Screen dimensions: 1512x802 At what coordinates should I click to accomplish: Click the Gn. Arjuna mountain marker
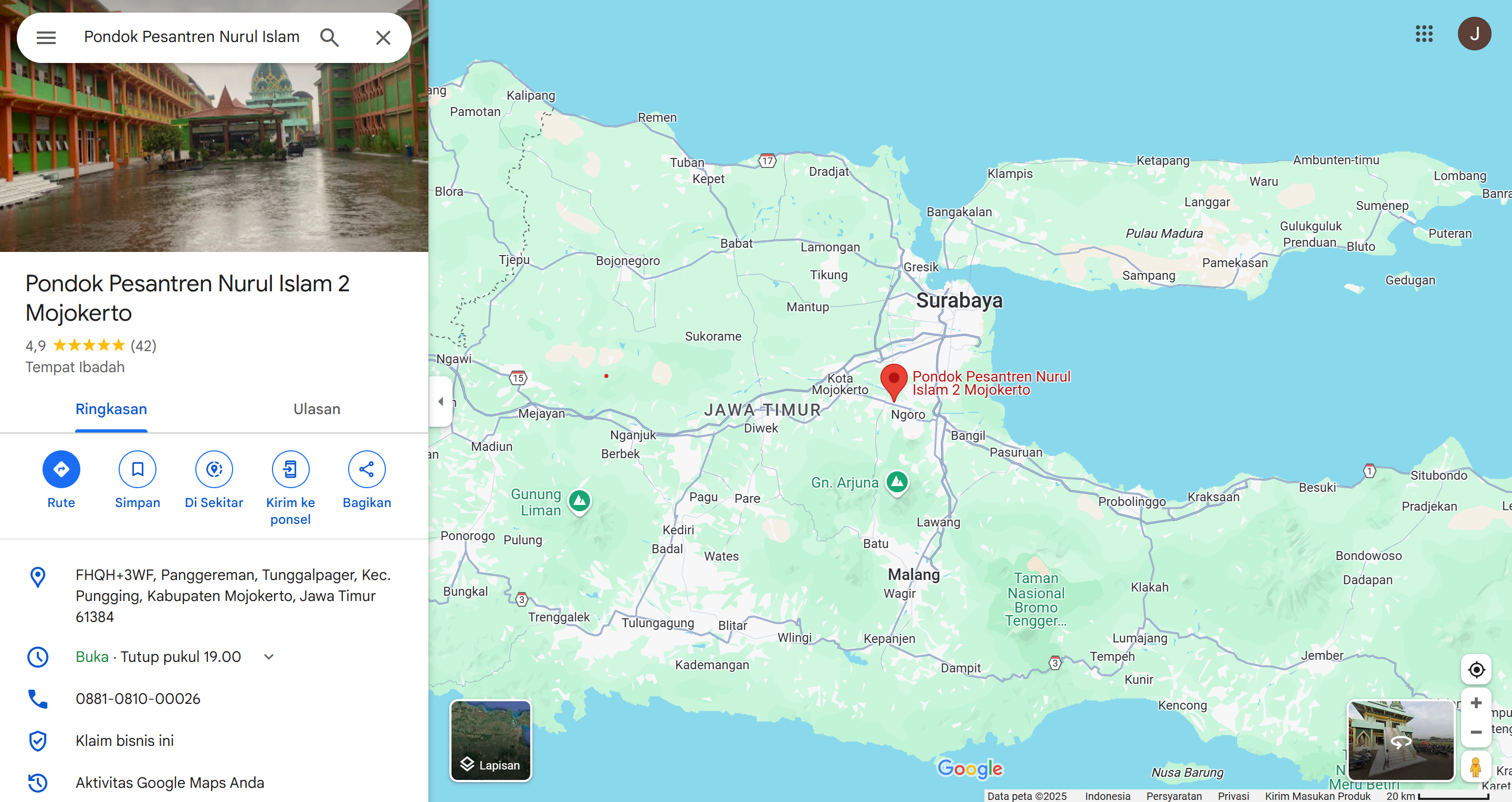click(x=897, y=483)
